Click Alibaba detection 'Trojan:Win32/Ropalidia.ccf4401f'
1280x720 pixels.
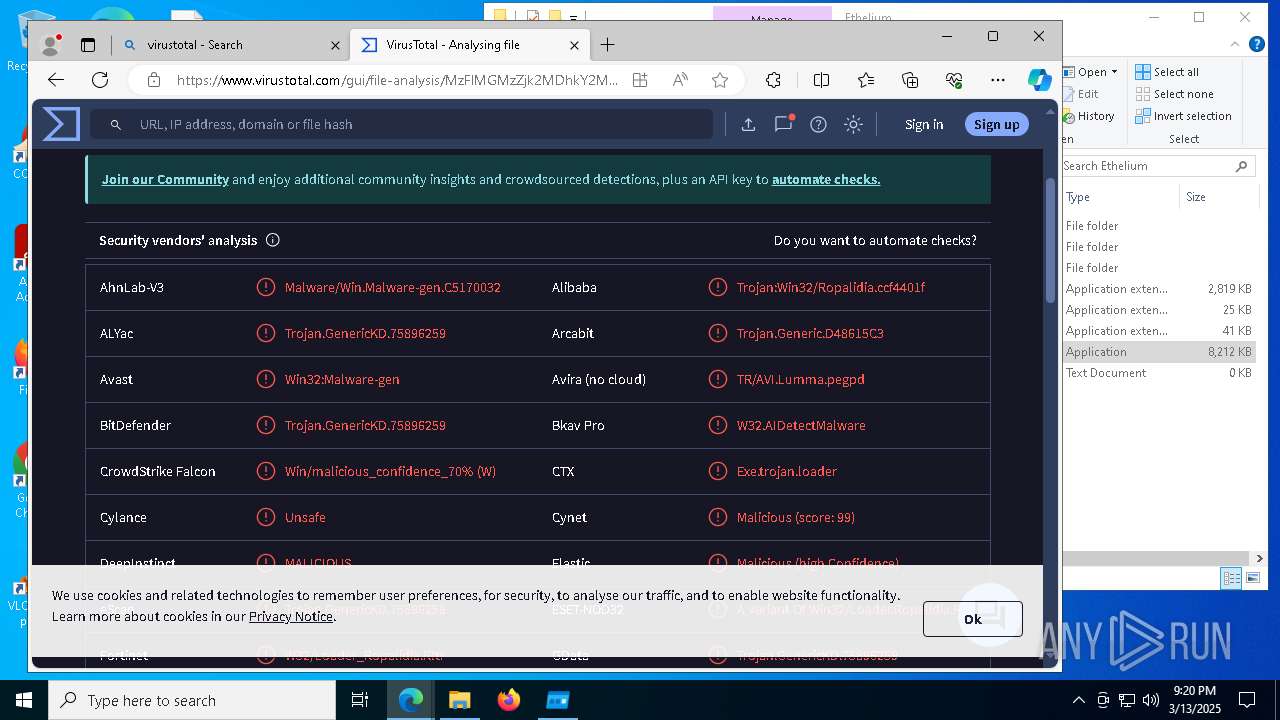point(831,287)
